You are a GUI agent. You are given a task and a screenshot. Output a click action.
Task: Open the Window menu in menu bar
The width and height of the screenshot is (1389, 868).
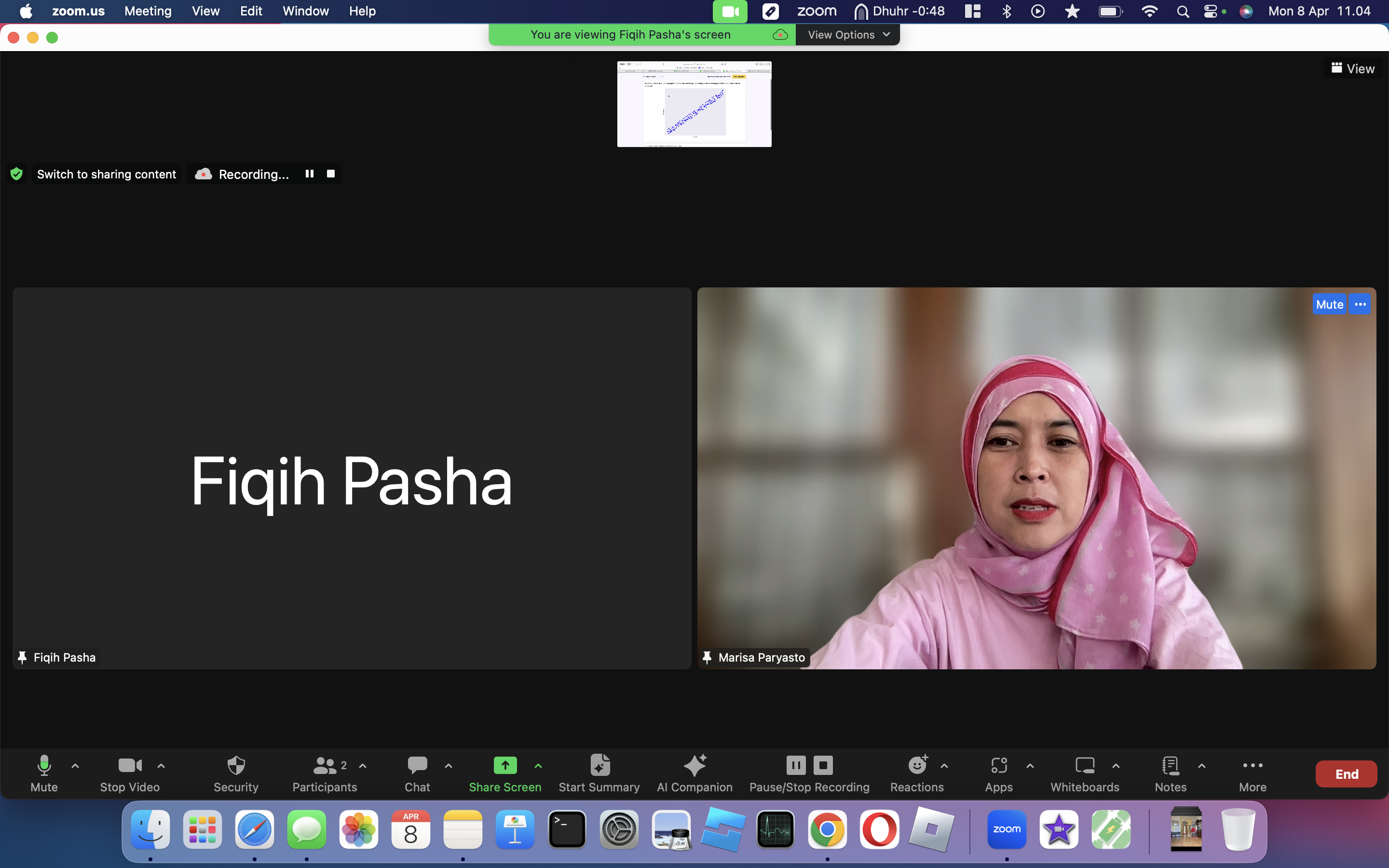305,11
